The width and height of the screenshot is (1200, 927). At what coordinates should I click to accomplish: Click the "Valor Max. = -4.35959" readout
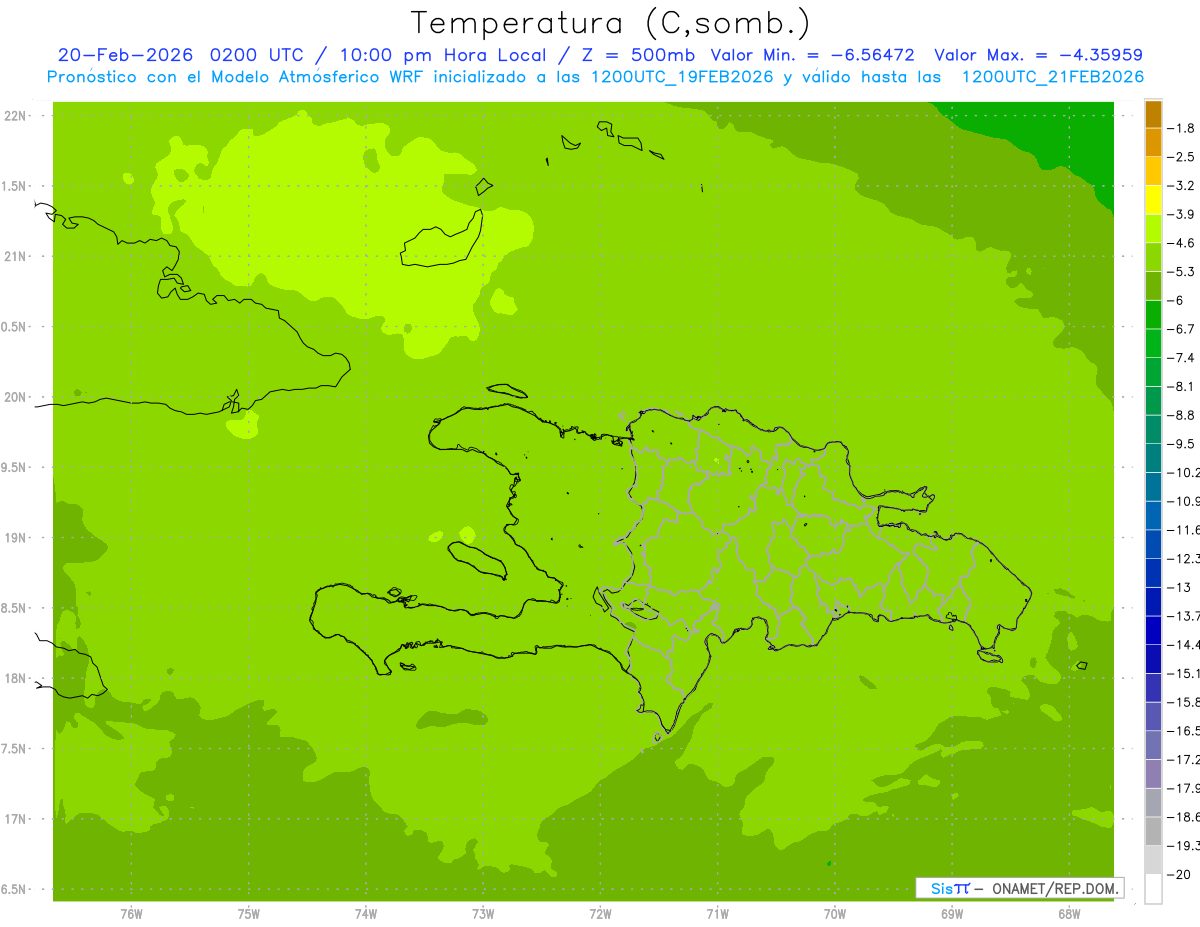point(1038,55)
